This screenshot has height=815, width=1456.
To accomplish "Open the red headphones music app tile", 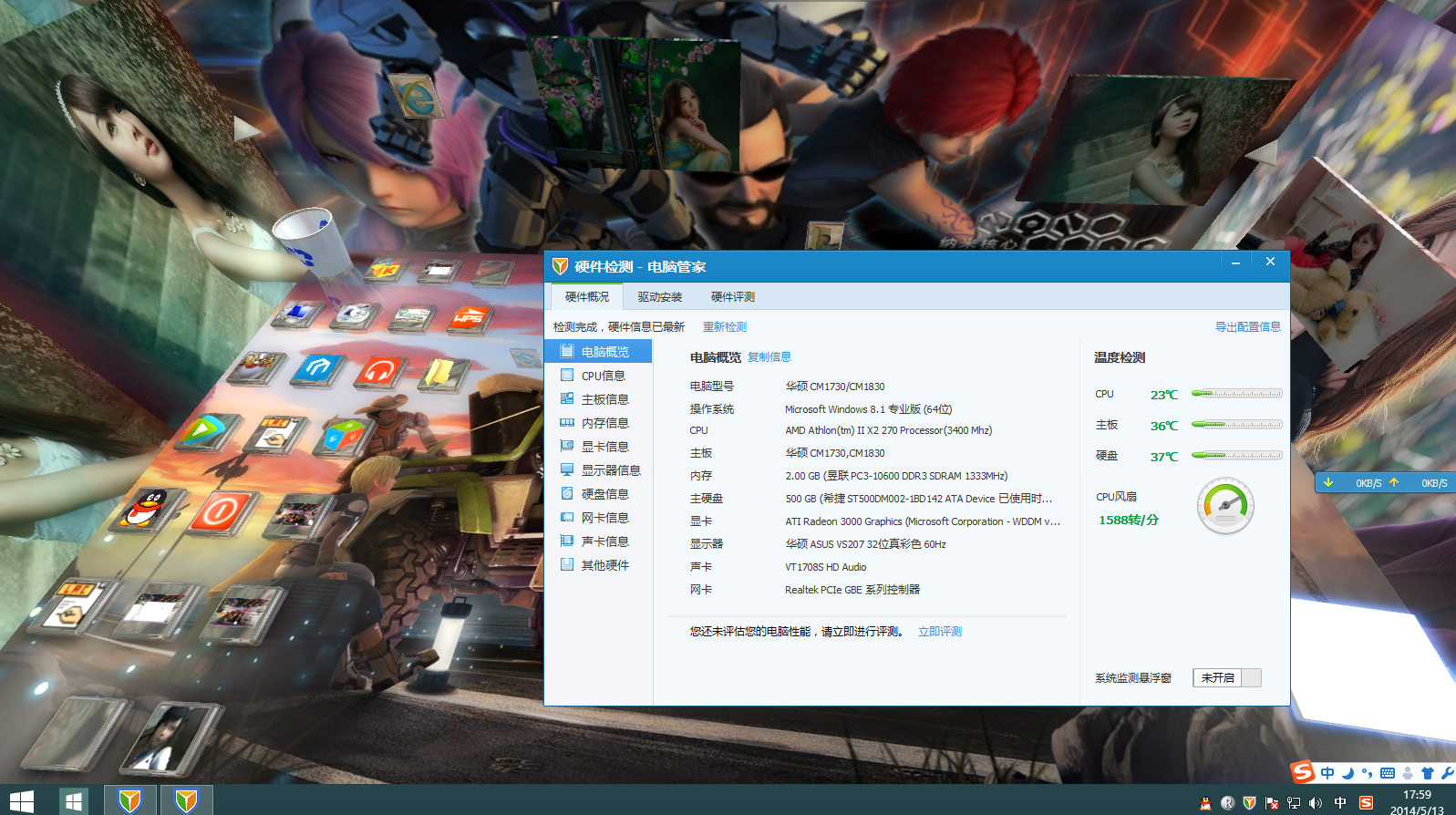I will (x=379, y=371).
